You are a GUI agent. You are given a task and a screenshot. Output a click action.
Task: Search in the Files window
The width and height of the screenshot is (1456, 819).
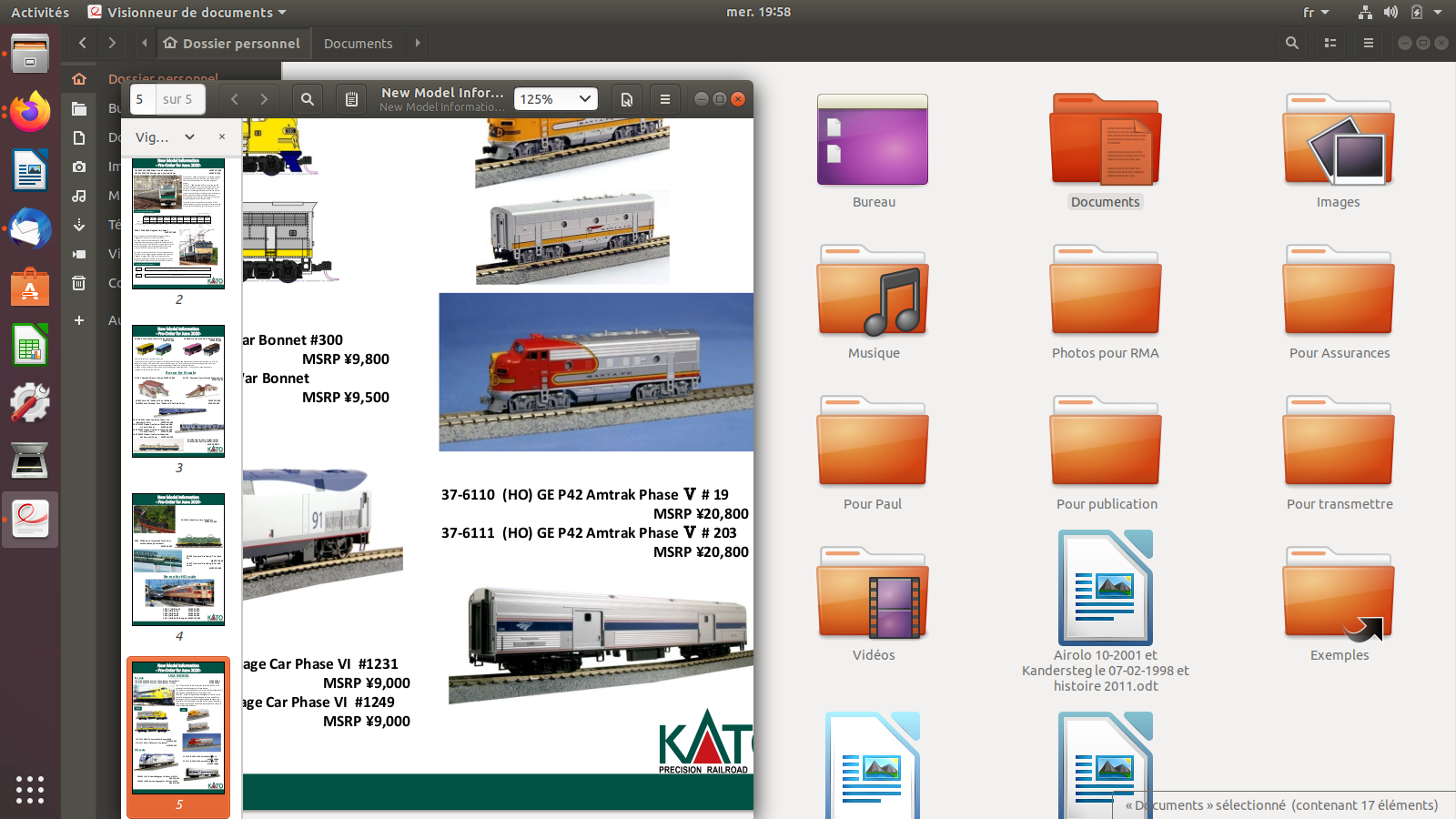point(1292,43)
